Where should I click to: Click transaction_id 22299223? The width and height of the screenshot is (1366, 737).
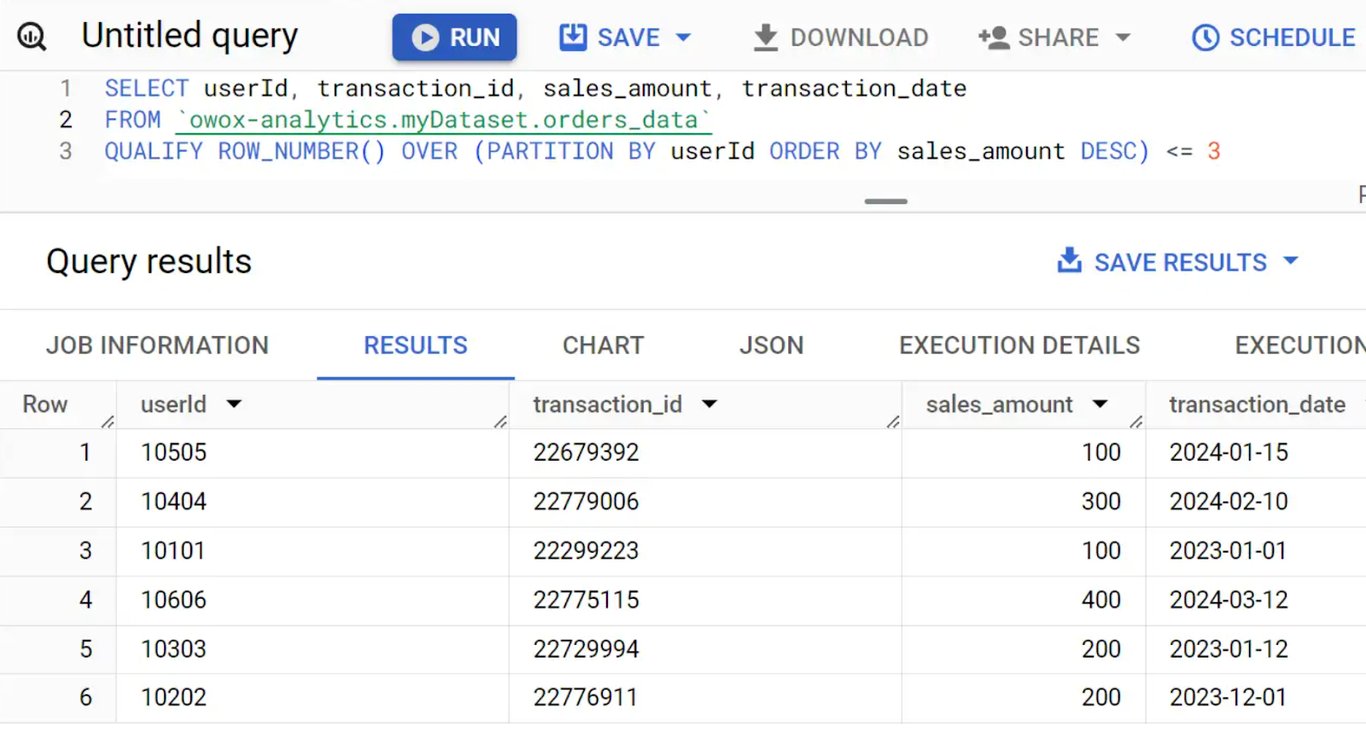point(586,551)
